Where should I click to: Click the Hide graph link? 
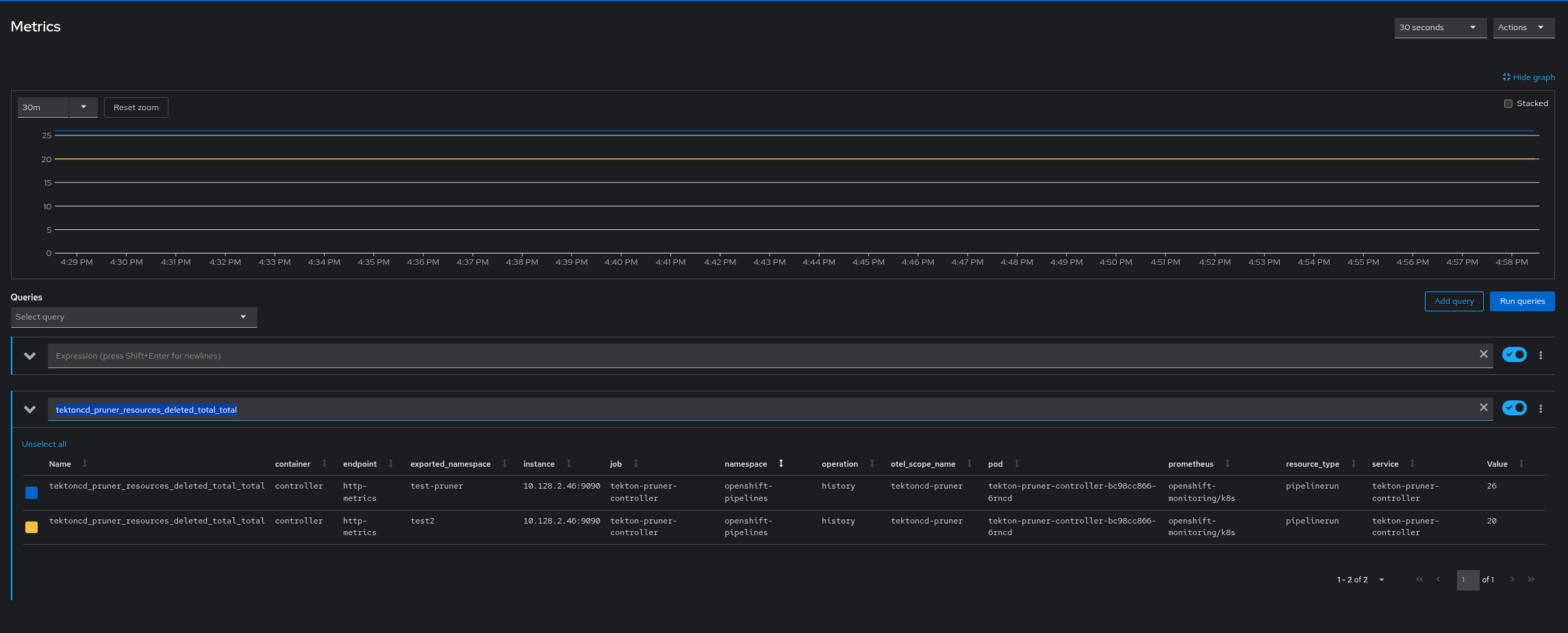(1528, 77)
